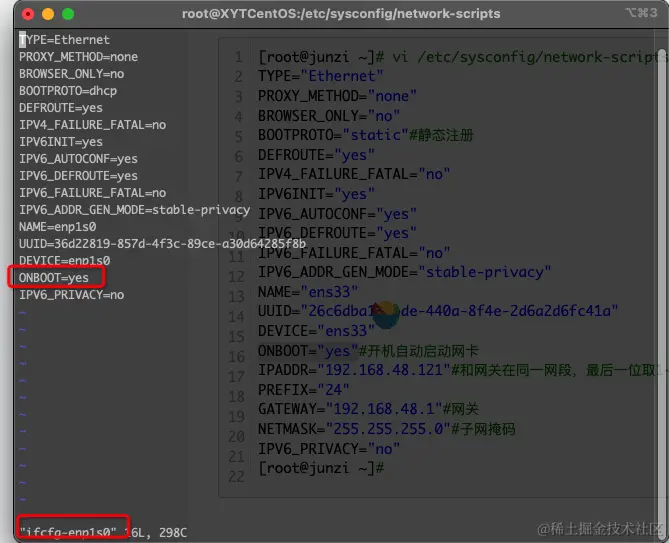669x543 pixels.
Task: Click the IPV6_FAILURE_FATAL=no line in terminal
Action: [93, 193]
